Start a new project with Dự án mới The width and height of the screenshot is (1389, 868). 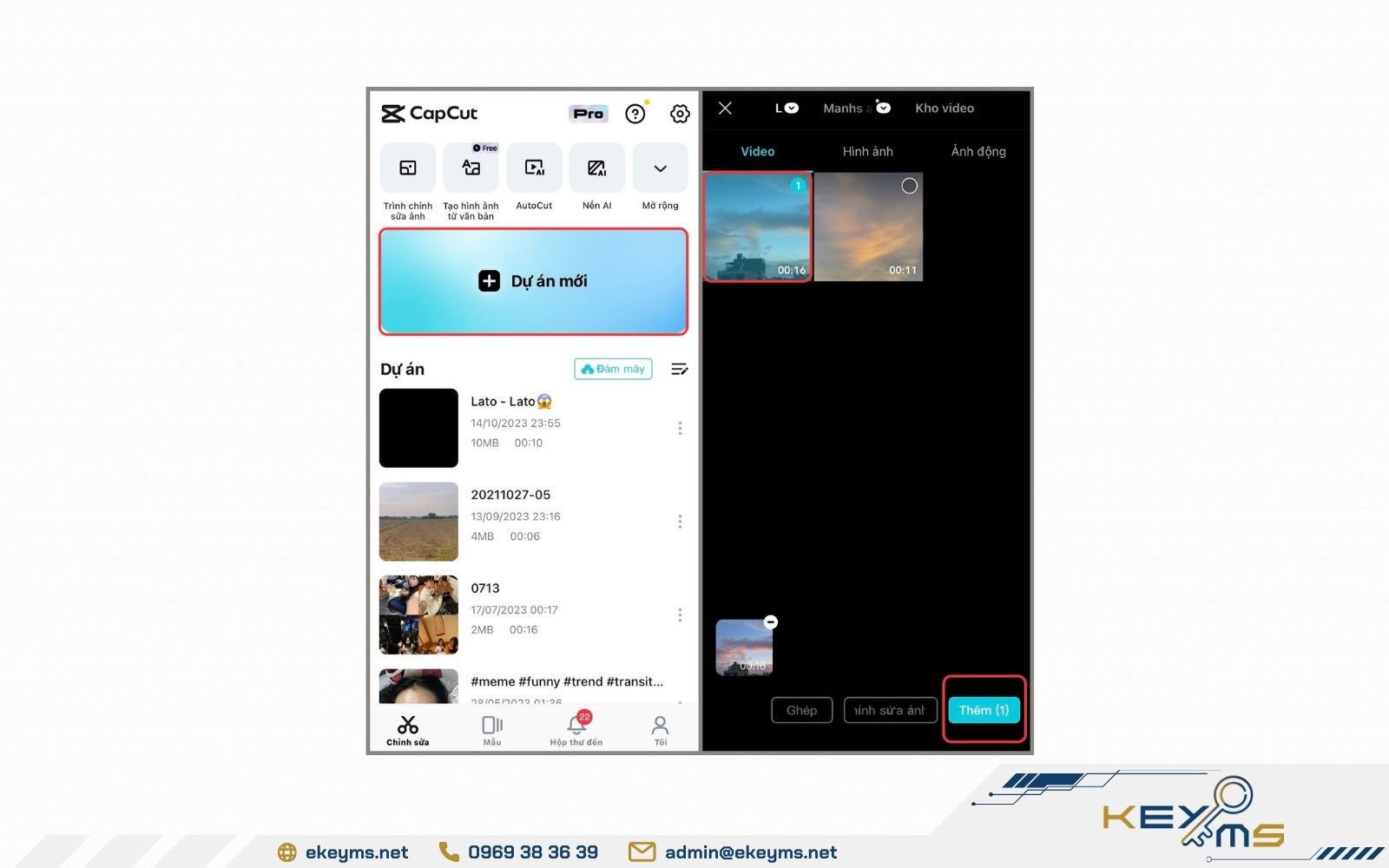[x=533, y=281]
